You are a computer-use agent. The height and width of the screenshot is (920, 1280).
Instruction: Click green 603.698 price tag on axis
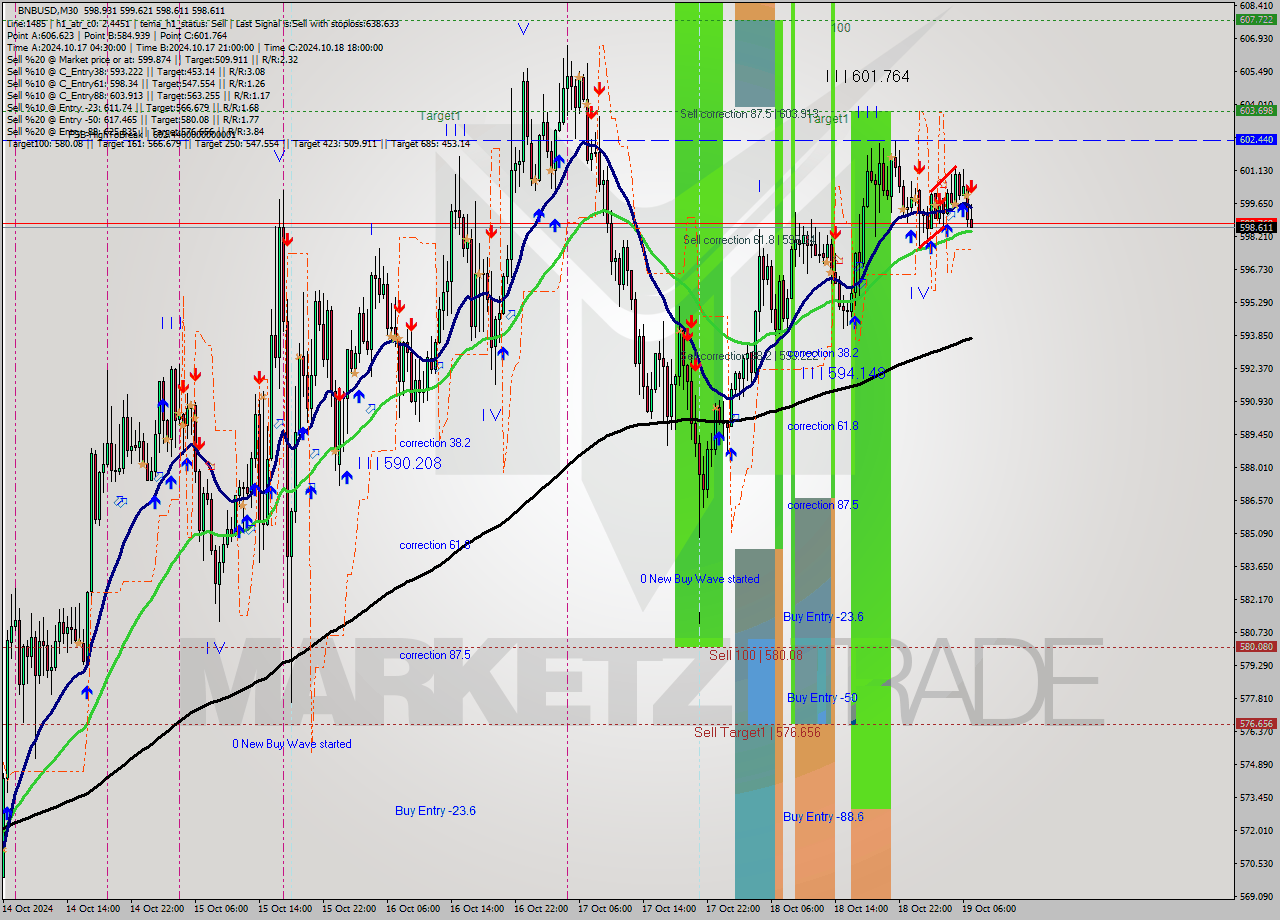click(x=1256, y=110)
